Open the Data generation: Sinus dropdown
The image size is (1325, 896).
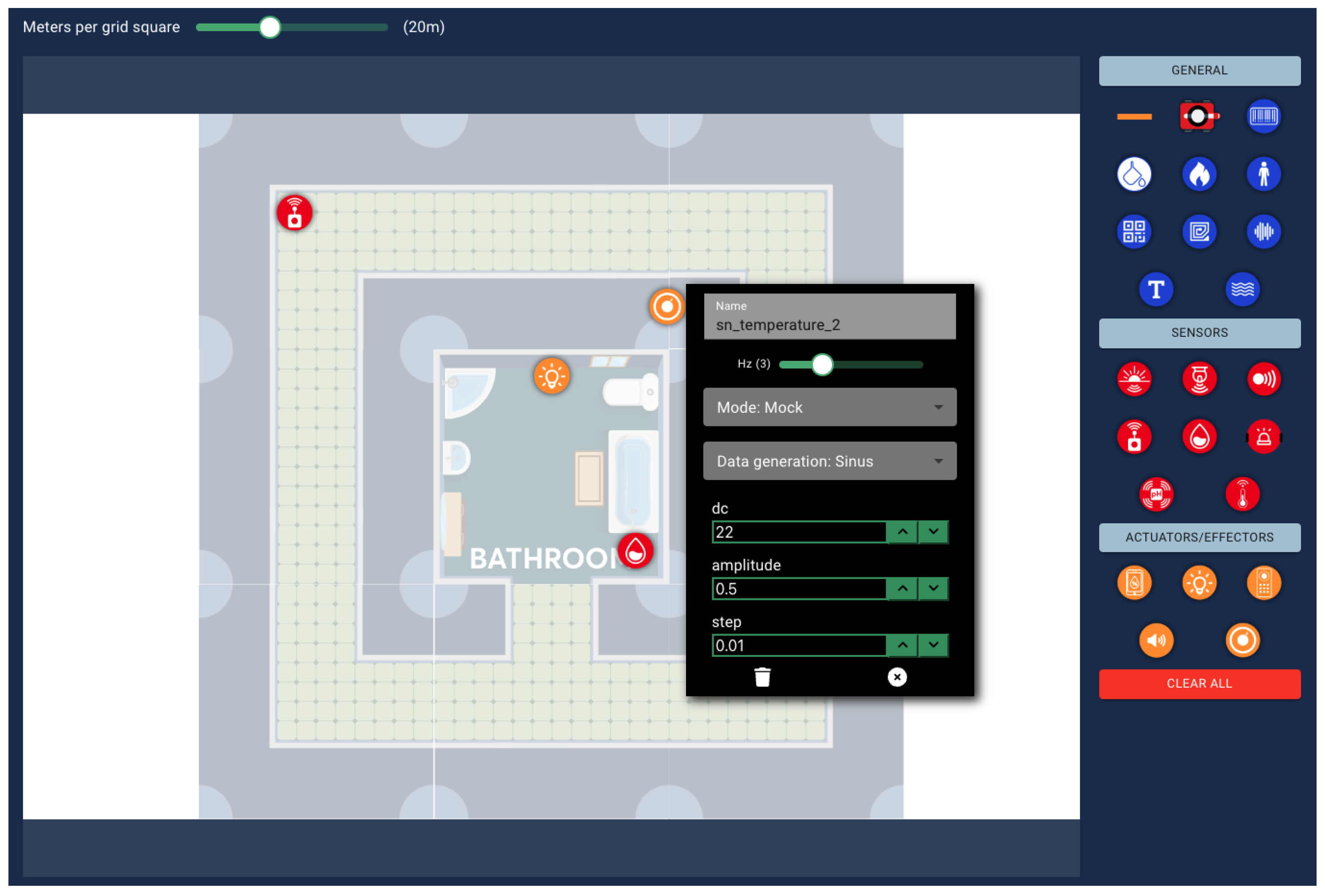pos(829,461)
